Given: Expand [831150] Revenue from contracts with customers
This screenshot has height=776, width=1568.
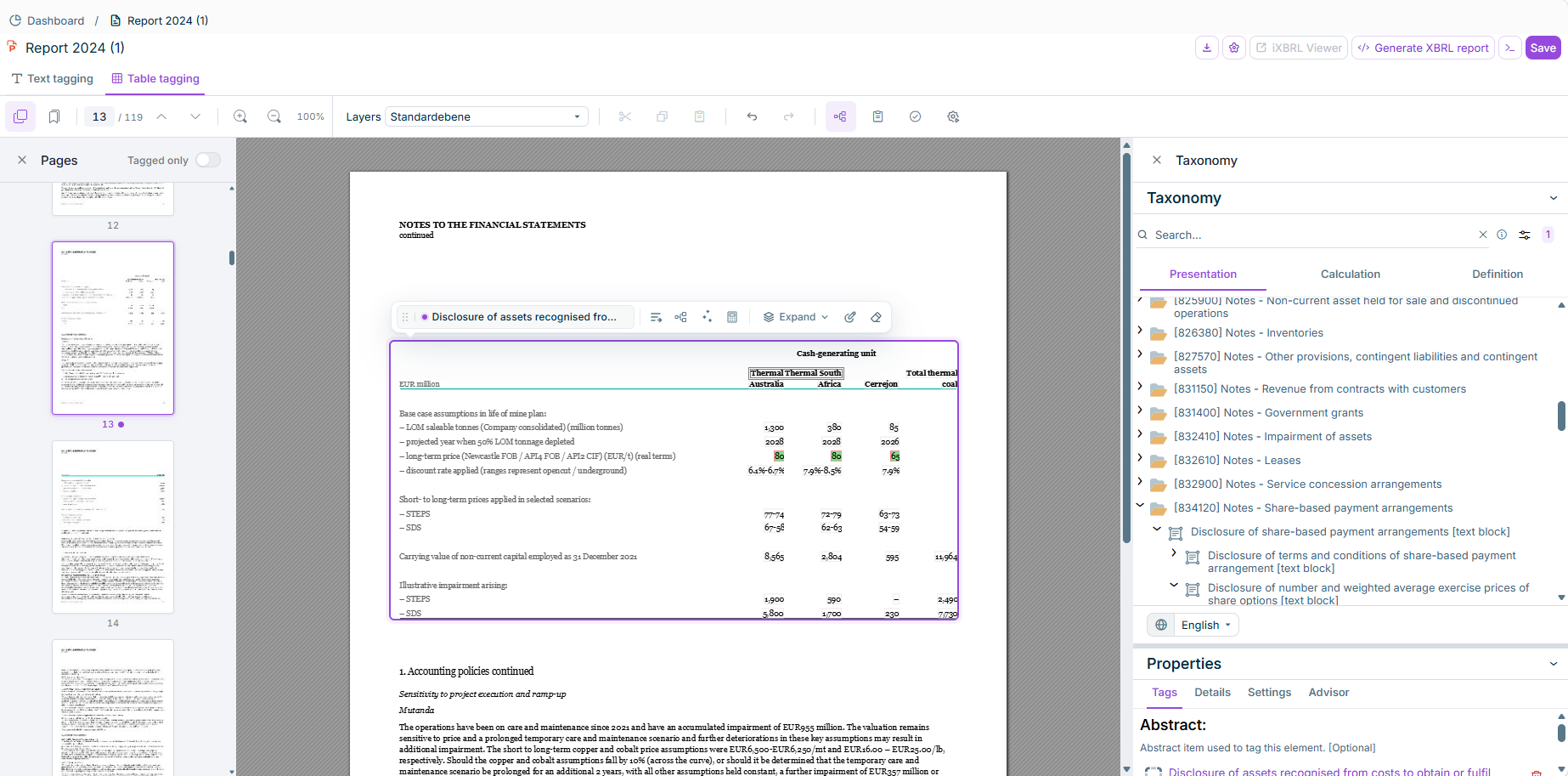Looking at the screenshot, I should click(x=1140, y=386).
